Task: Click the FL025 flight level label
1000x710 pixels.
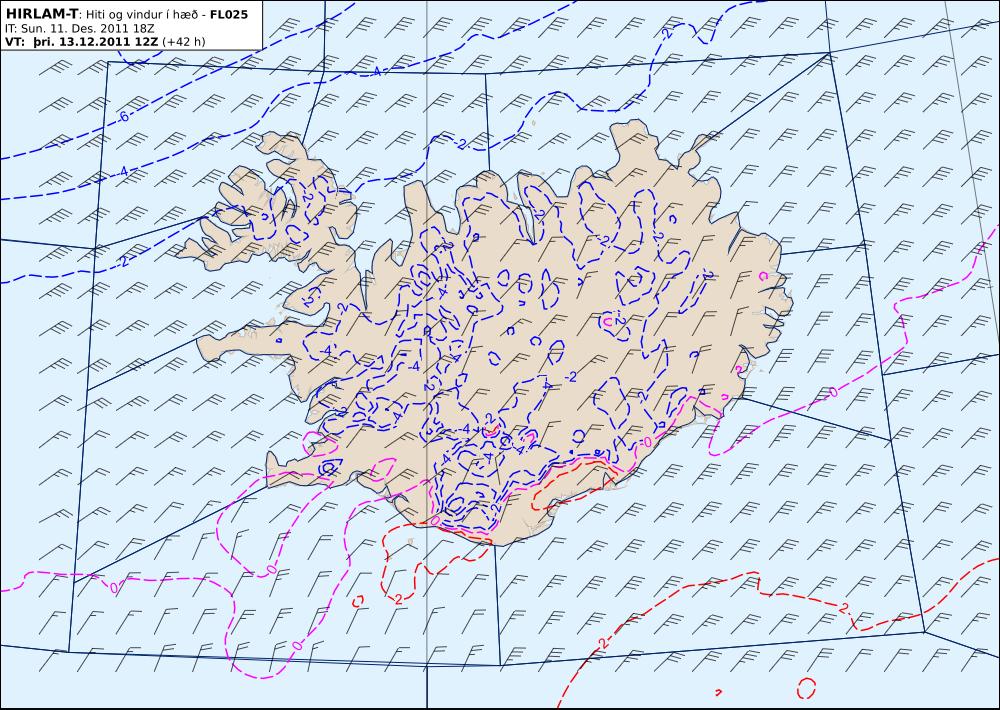Action: [x=228, y=14]
